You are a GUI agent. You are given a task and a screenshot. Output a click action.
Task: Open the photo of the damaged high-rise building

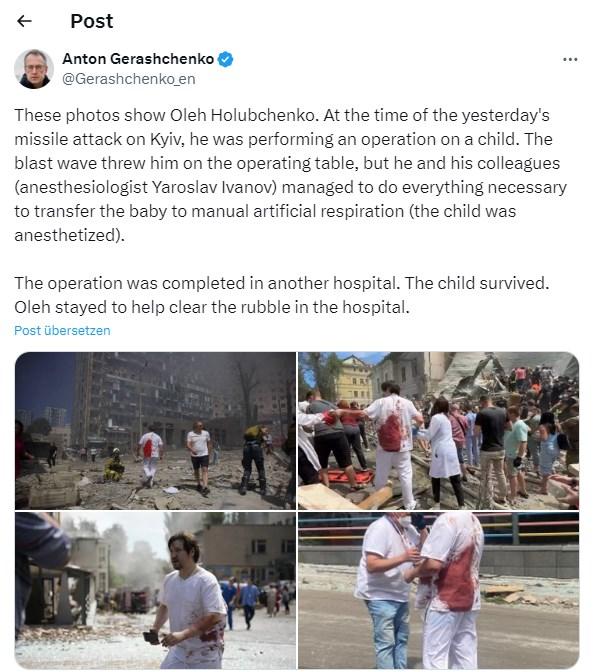point(155,431)
